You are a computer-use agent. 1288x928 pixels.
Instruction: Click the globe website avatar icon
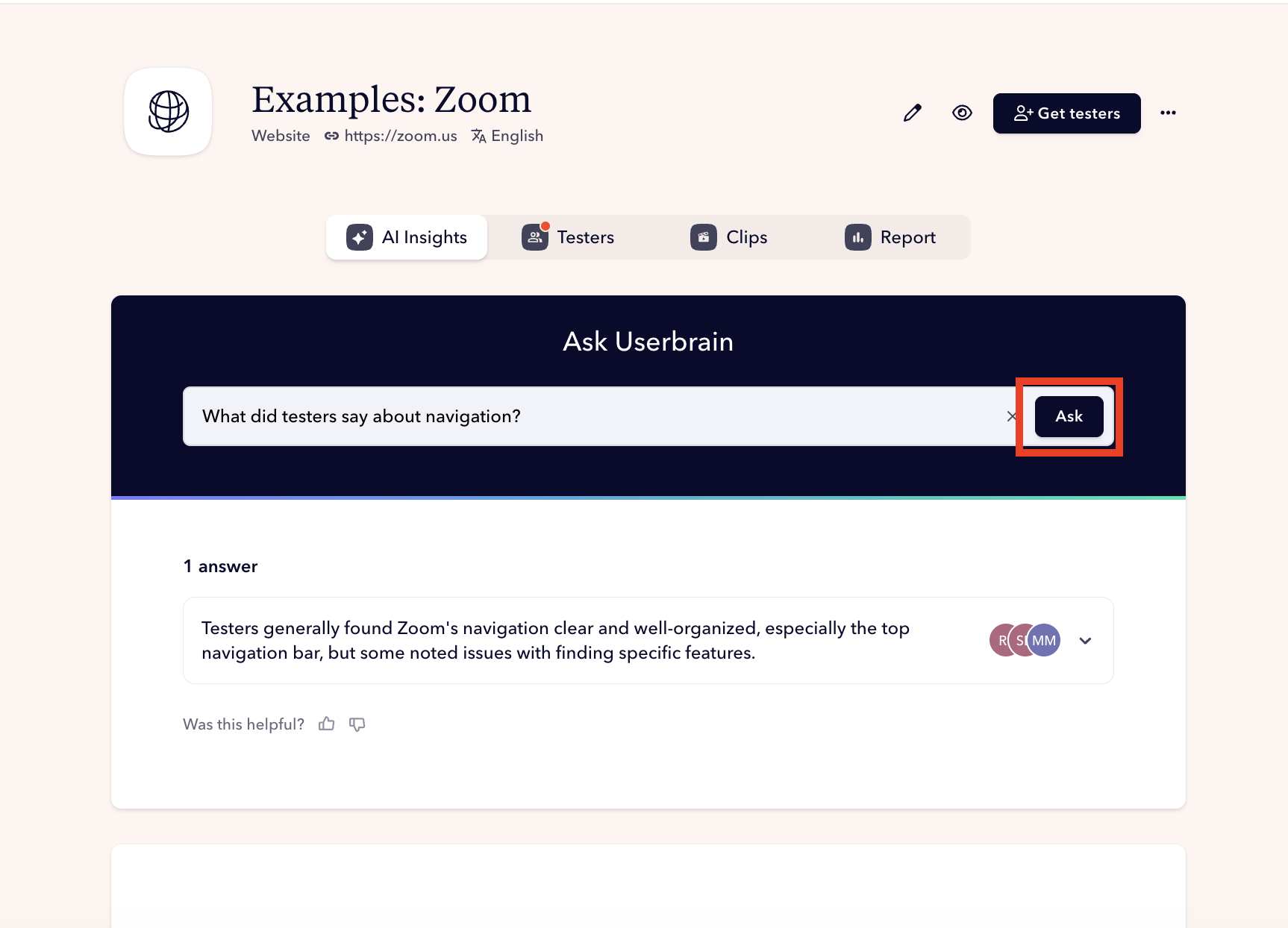tap(168, 112)
